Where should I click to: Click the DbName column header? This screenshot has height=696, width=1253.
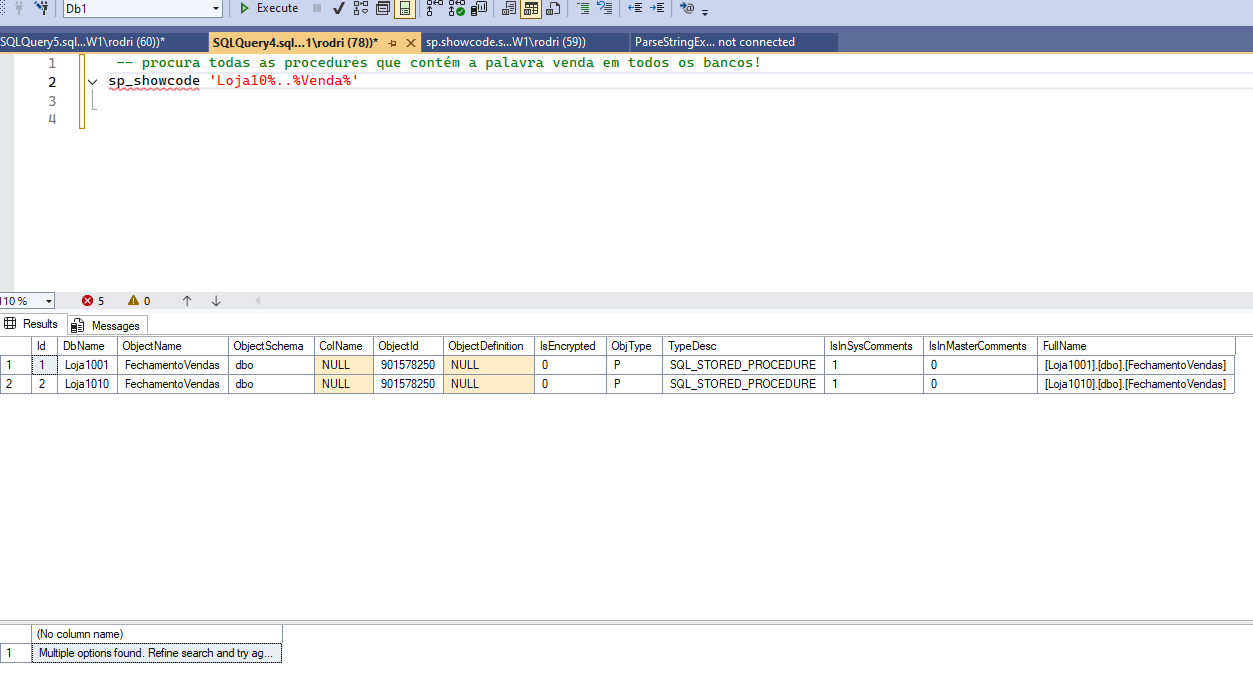pyautogui.click(x=88, y=346)
